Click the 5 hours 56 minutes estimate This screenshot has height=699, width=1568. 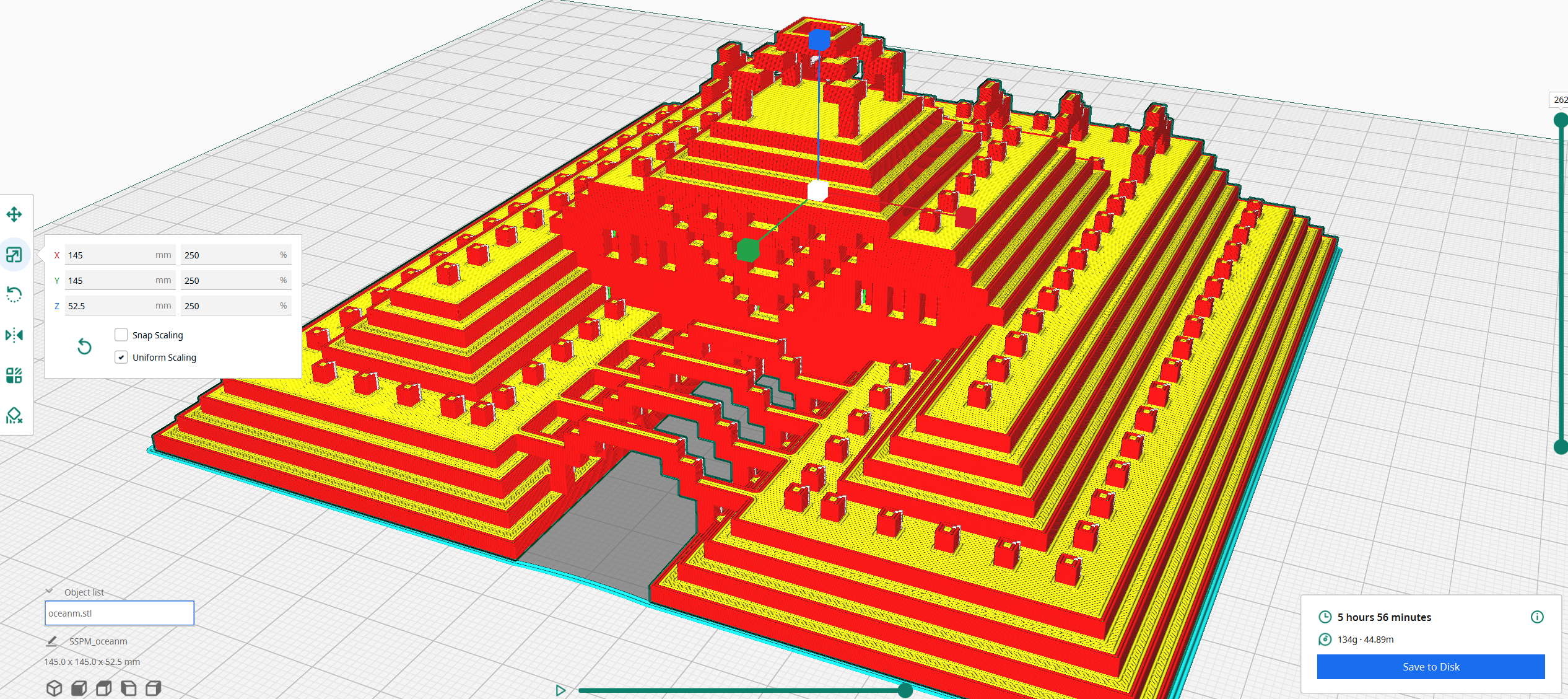[1384, 617]
